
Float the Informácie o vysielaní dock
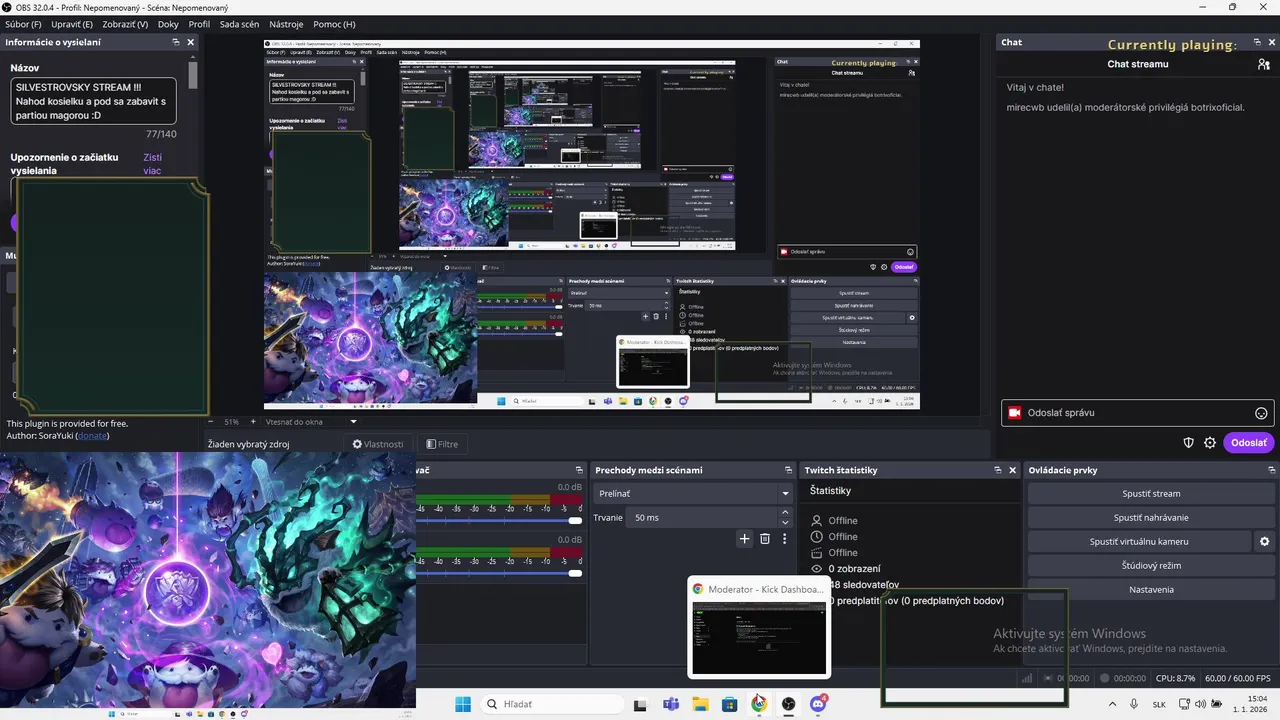point(176,42)
